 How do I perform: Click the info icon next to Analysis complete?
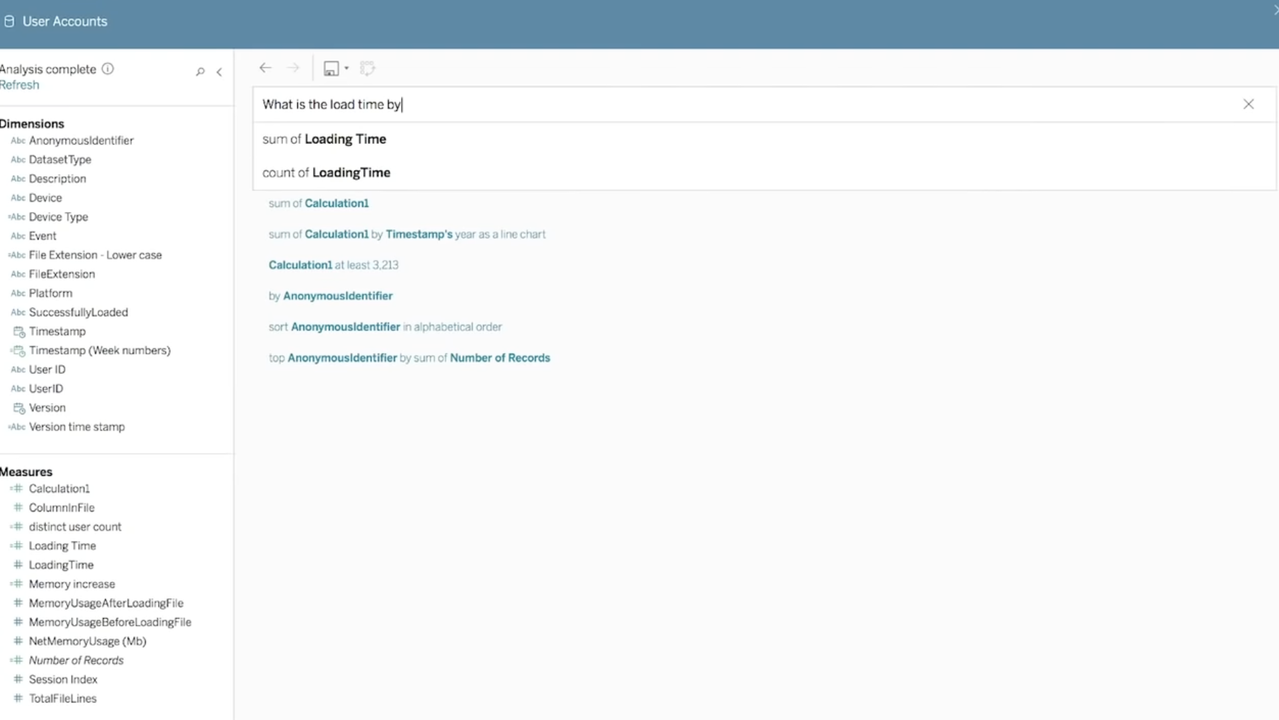click(108, 69)
